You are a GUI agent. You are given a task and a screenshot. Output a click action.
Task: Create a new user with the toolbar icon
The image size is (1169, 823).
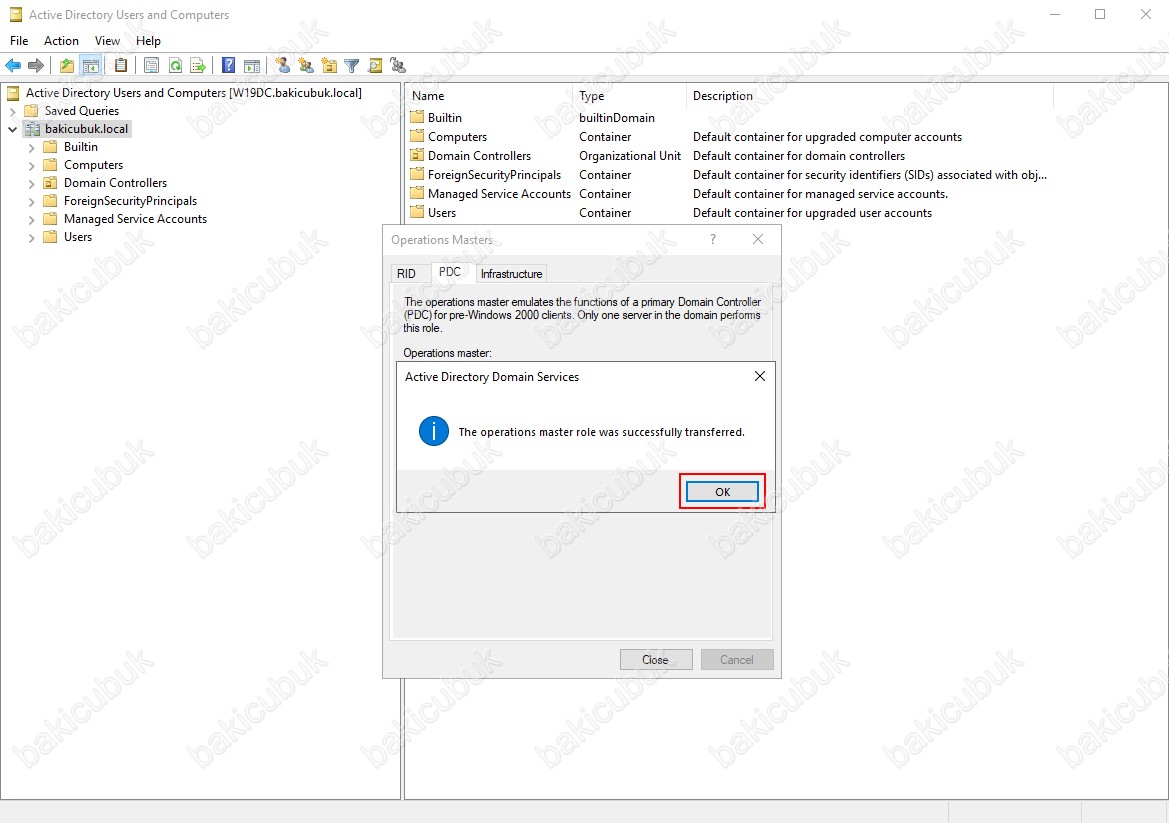point(283,66)
